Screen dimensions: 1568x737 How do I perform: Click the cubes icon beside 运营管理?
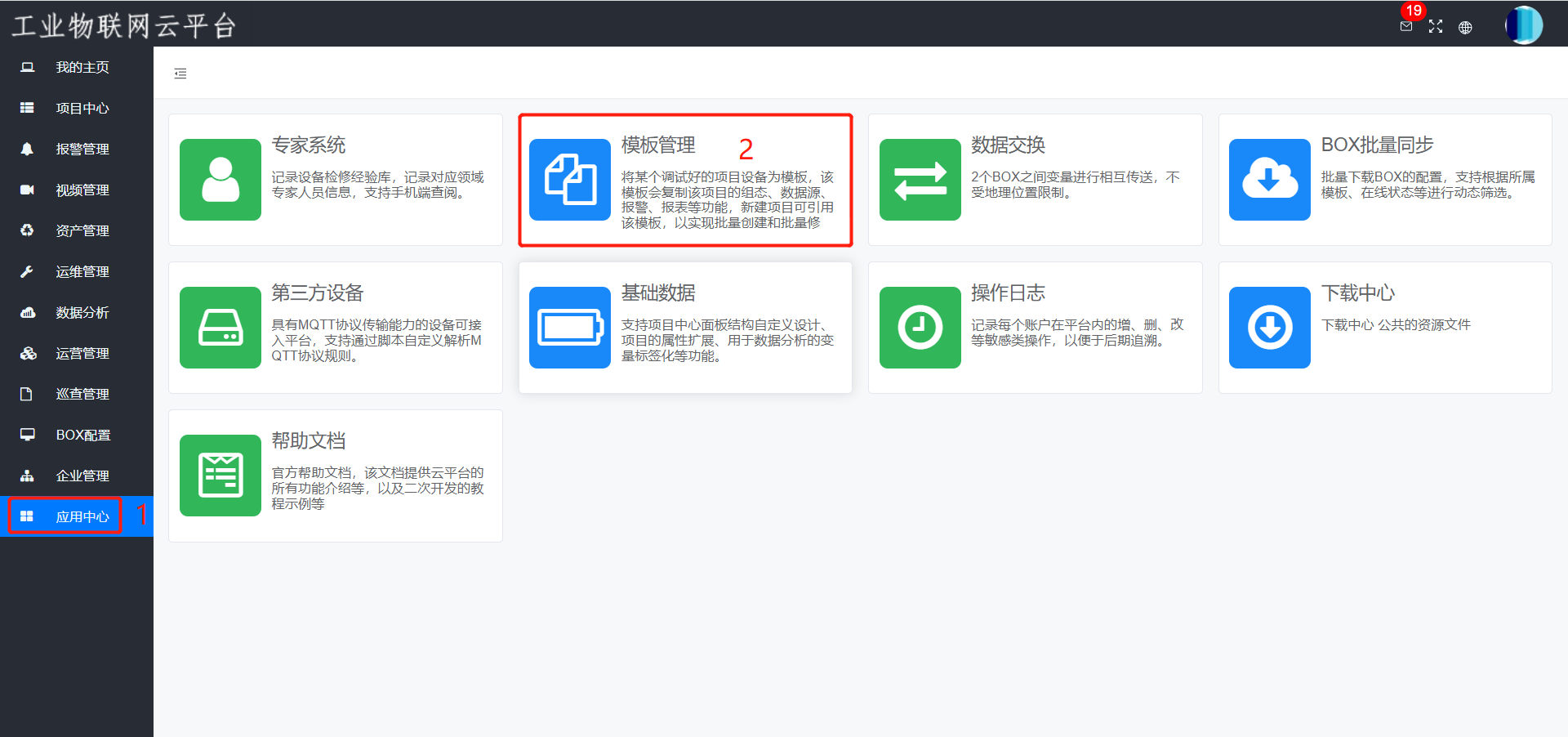click(x=29, y=353)
